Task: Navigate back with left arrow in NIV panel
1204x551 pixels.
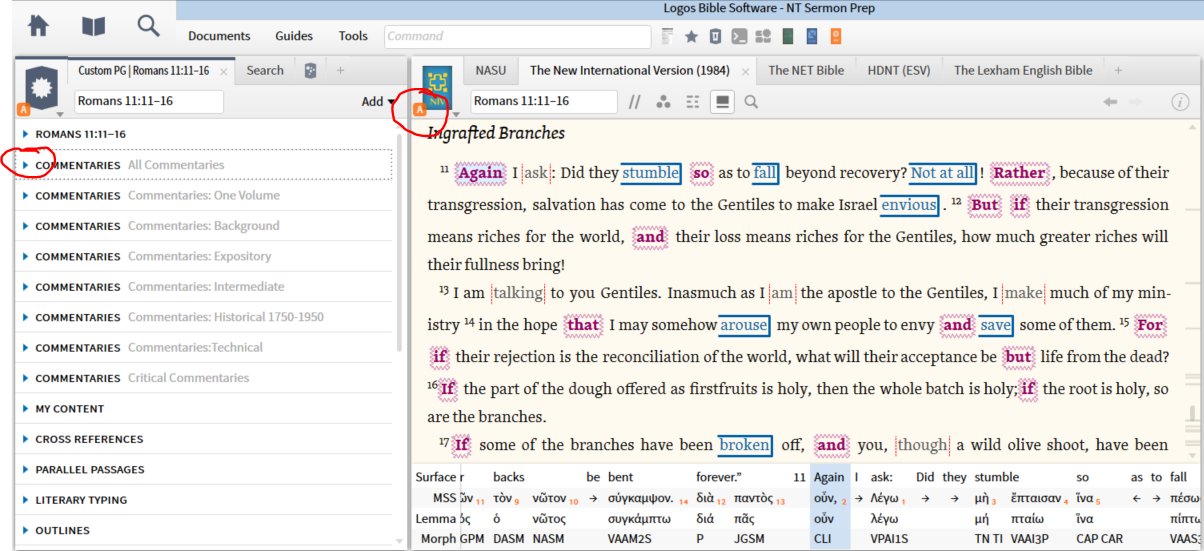Action: (1110, 102)
